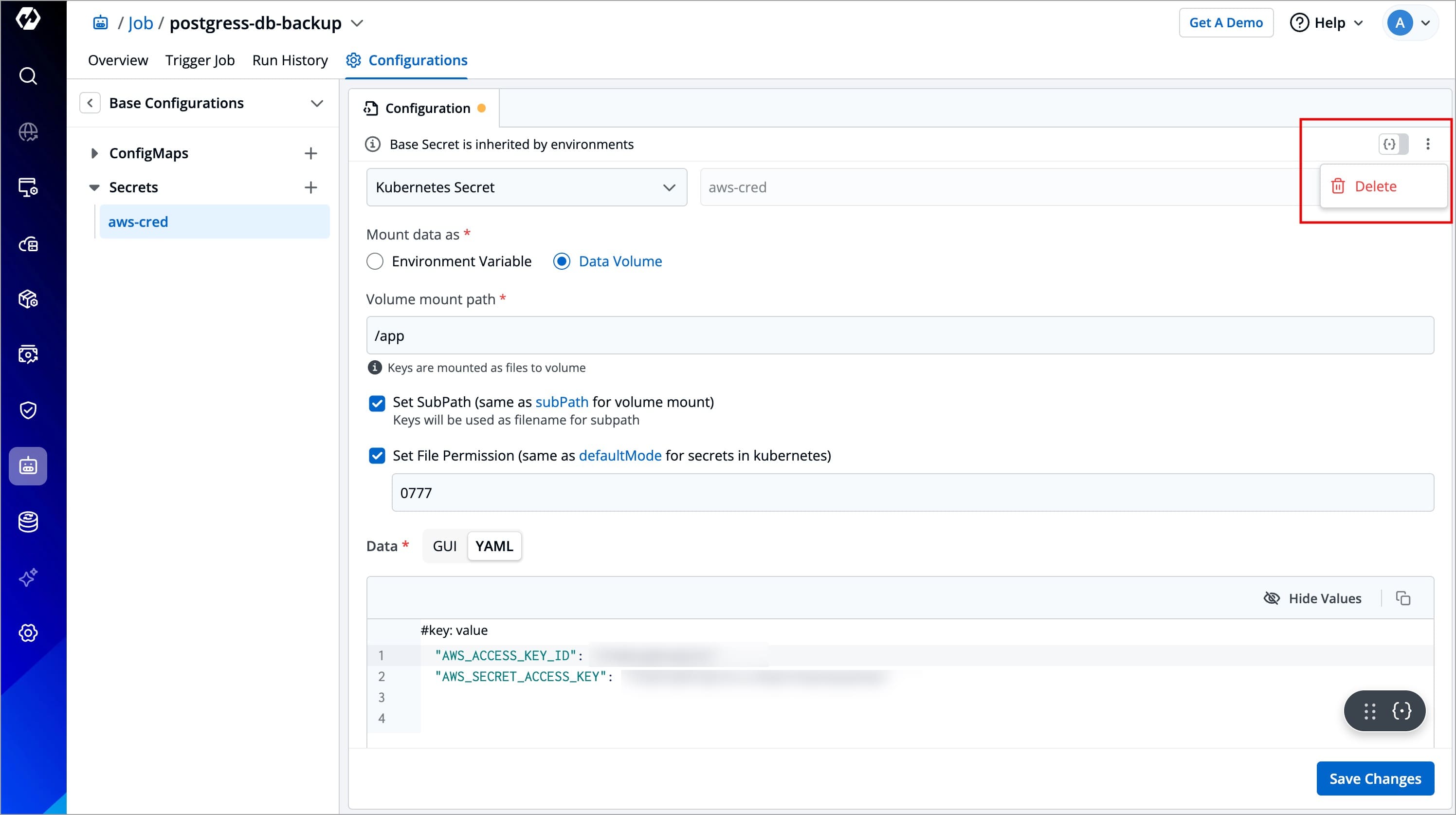1456x815 pixels.
Task: Click the Volume mount path field
Action: pos(899,335)
